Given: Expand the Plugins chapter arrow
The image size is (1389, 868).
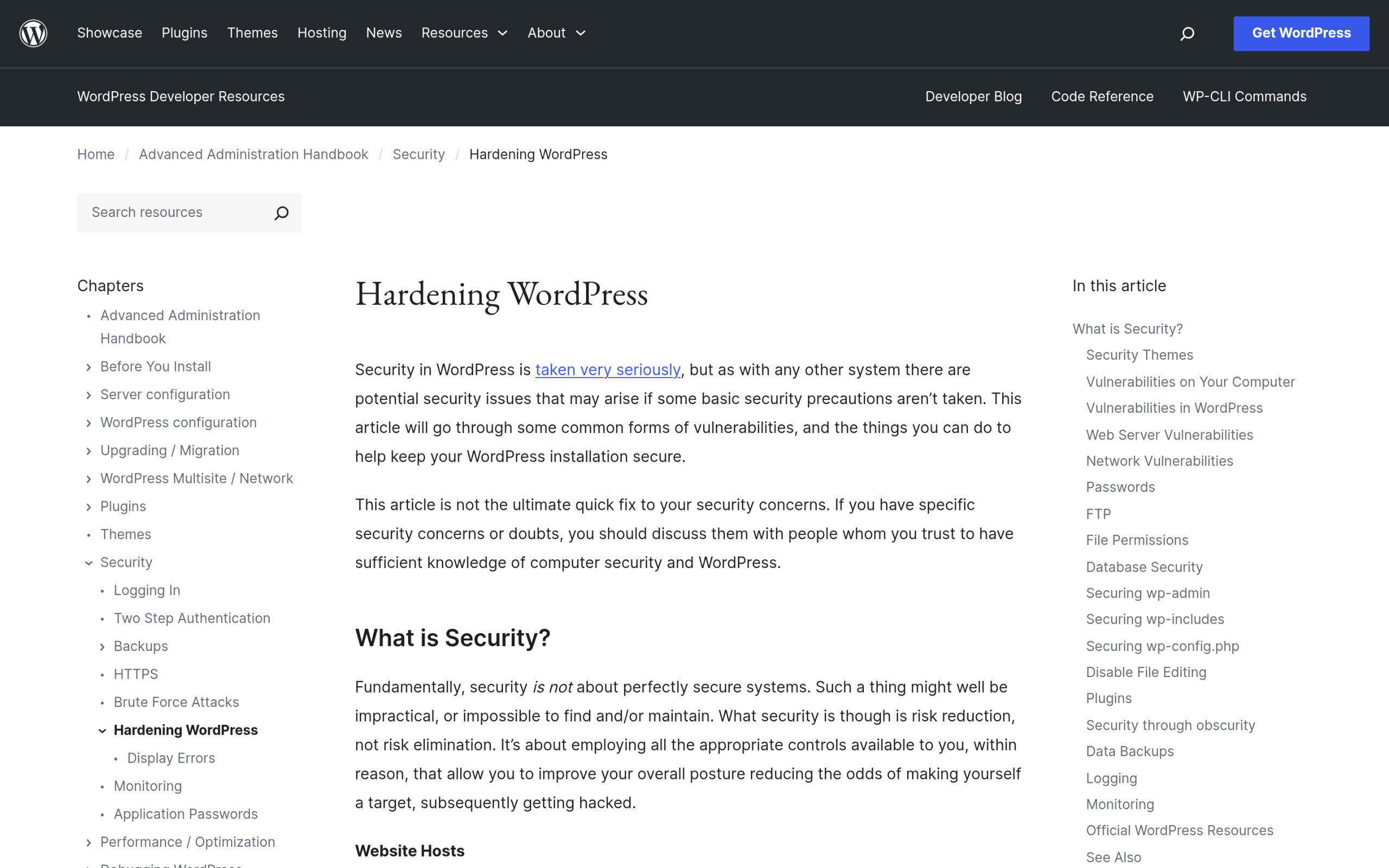Looking at the screenshot, I should (88, 507).
